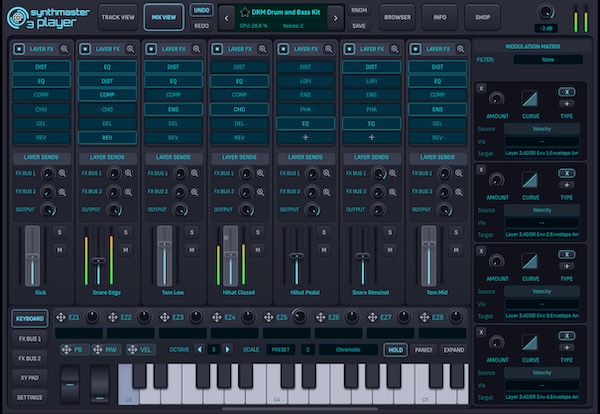Open the modulation matrix Filter dropdown
The image size is (600, 414).
[548, 60]
